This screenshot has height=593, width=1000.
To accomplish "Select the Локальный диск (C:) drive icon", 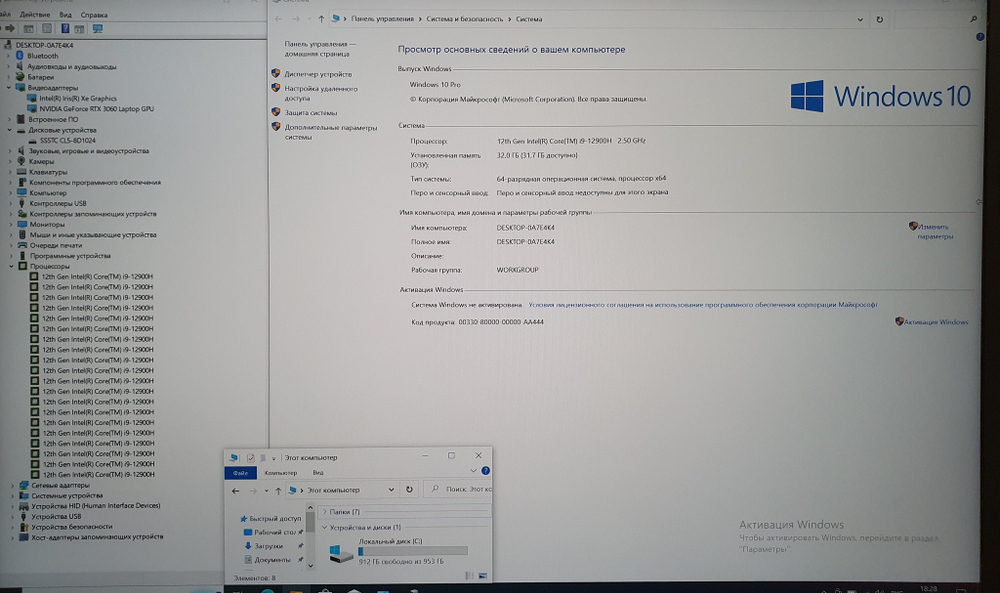I will click(x=339, y=553).
